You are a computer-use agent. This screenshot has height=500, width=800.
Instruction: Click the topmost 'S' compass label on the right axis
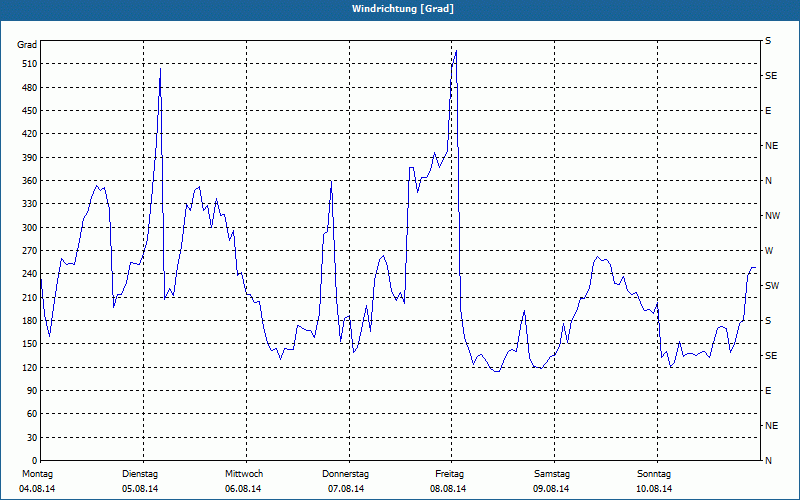click(768, 41)
